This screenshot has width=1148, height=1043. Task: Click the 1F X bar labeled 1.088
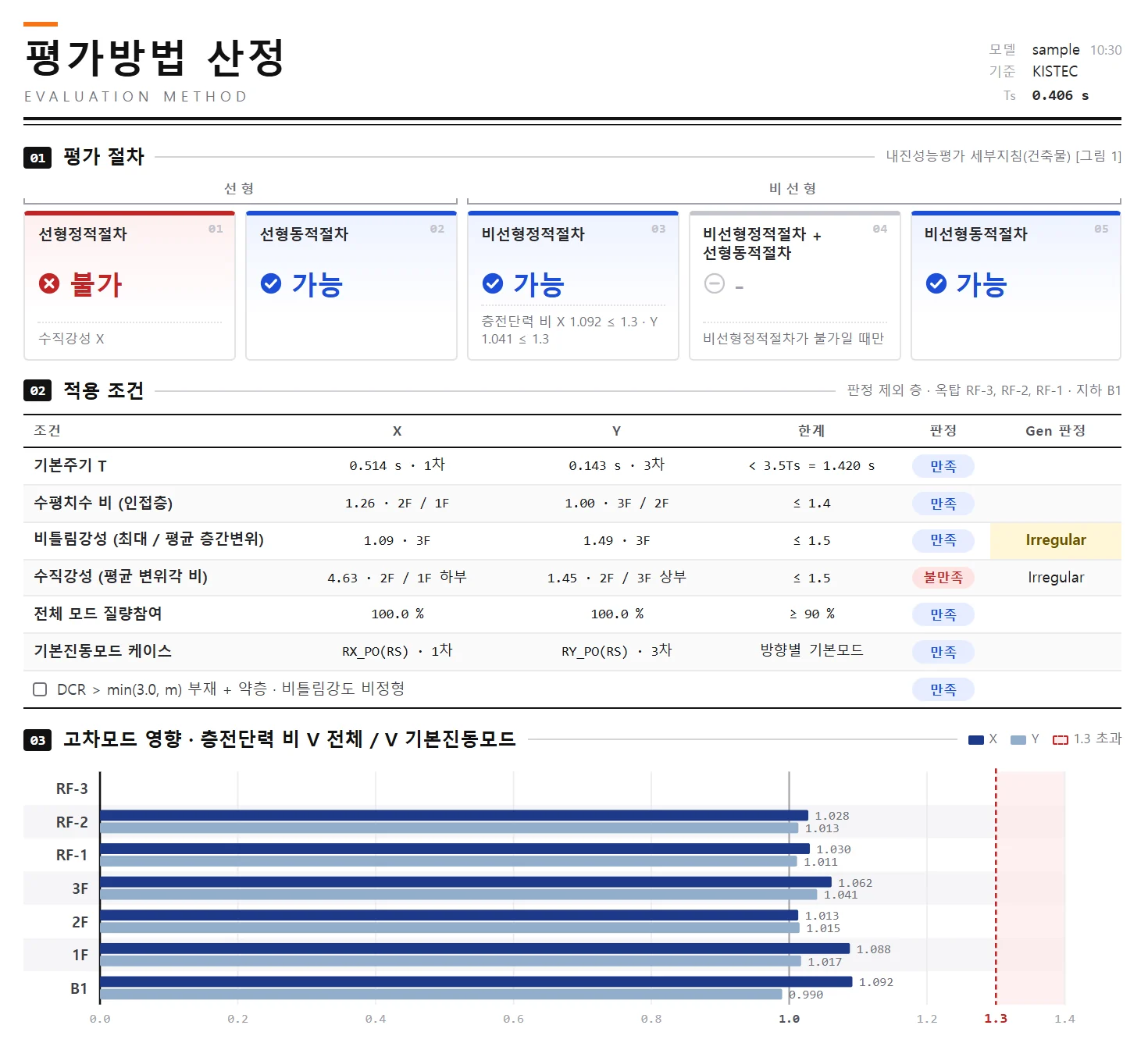tap(475, 949)
